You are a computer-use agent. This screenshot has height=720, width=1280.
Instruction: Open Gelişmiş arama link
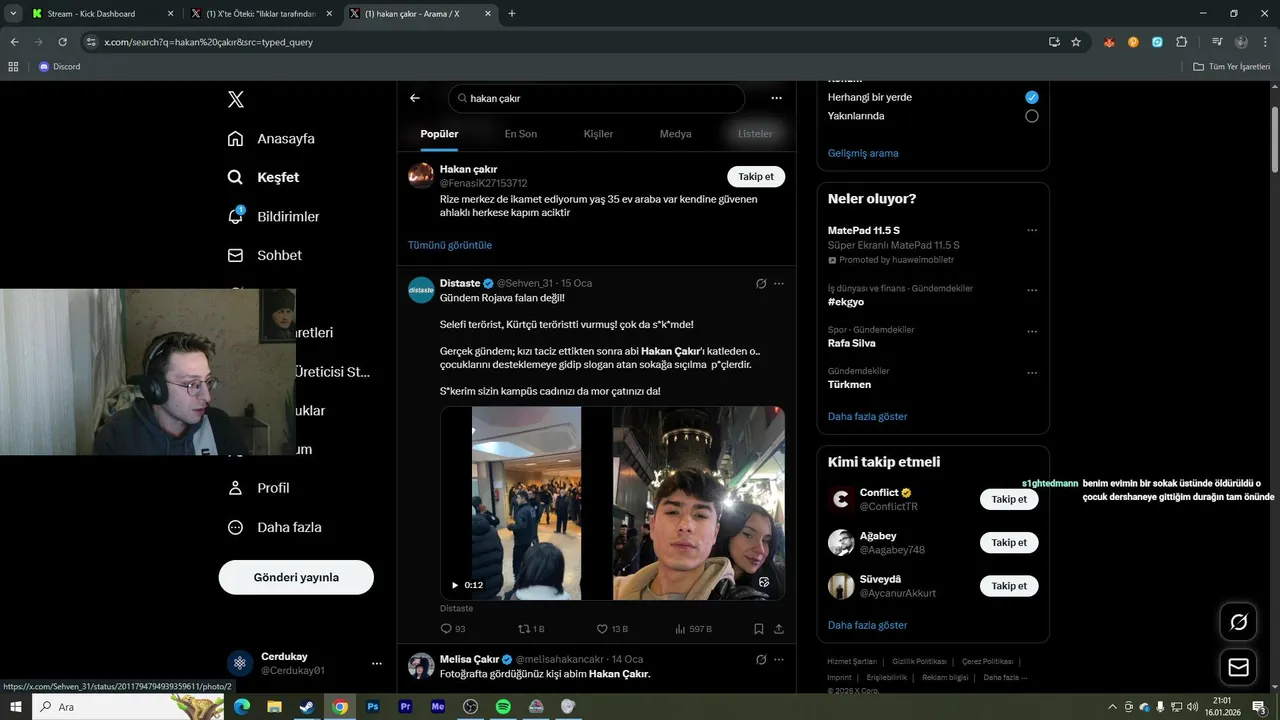coord(863,153)
